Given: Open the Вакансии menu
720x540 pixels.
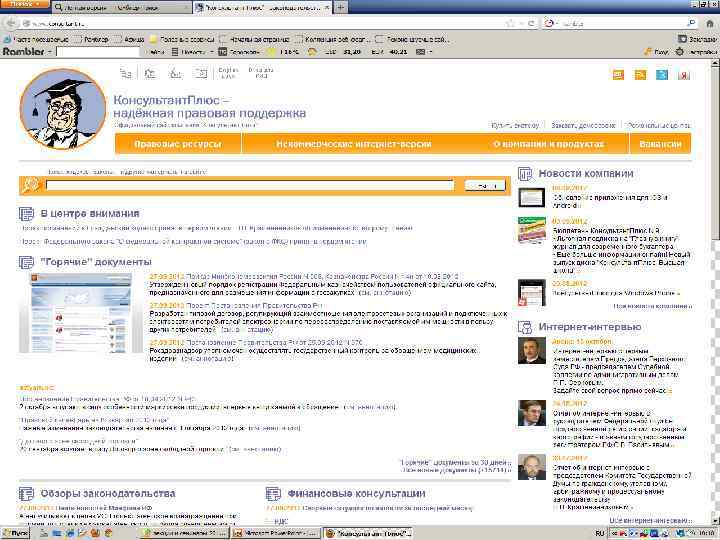Looking at the screenshot, I should click(660, 144).
